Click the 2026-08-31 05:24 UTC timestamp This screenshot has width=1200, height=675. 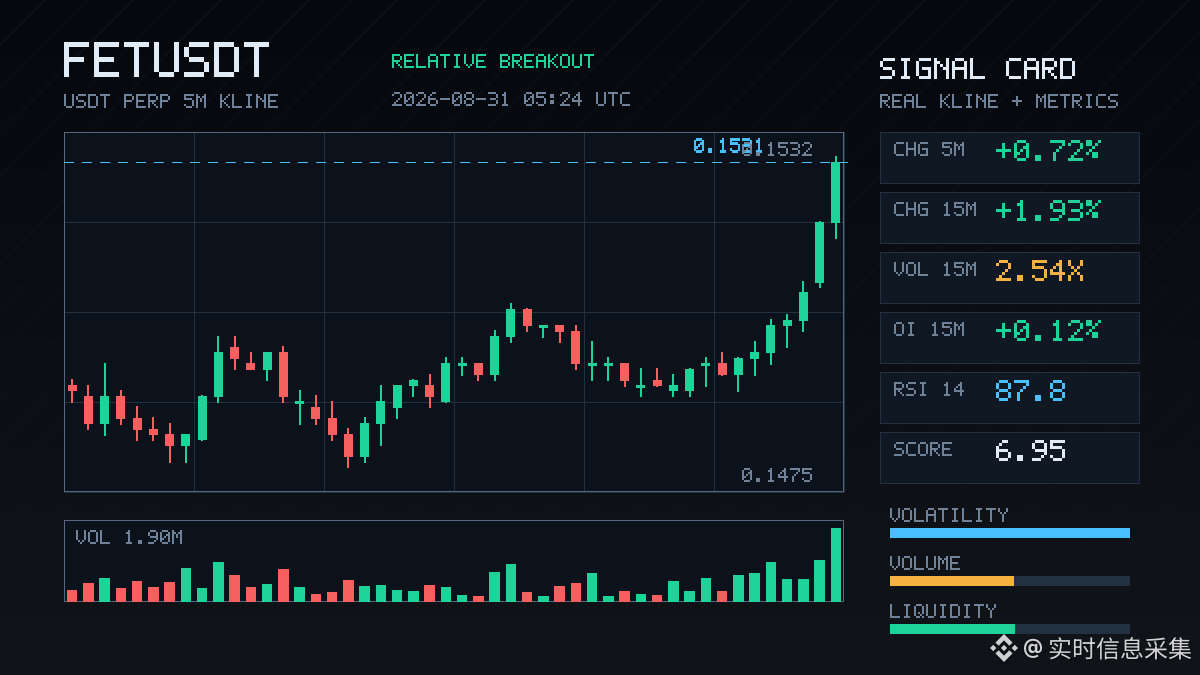click(511, 99)
